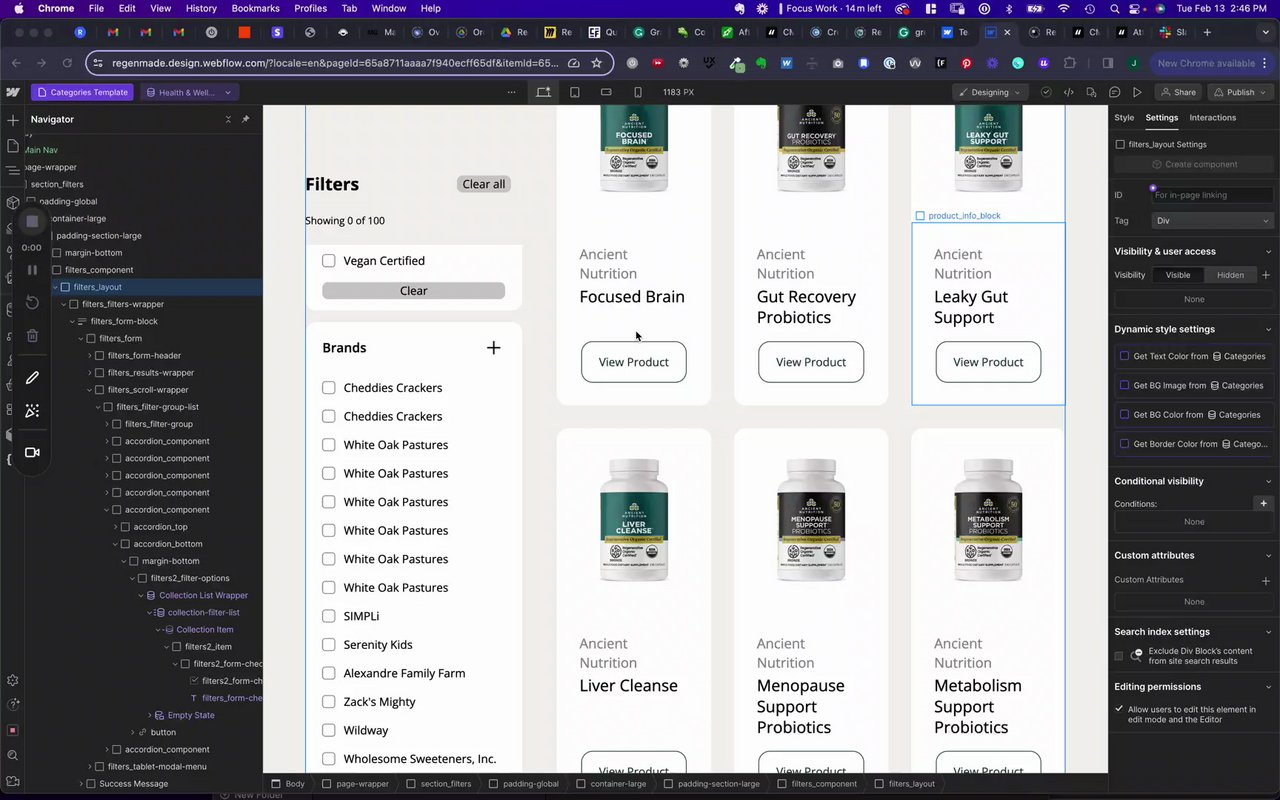Open the checkmark audit status icon
This screenshot has height=800, width=1280.
pyautogui.click(x=1046, y=92)
